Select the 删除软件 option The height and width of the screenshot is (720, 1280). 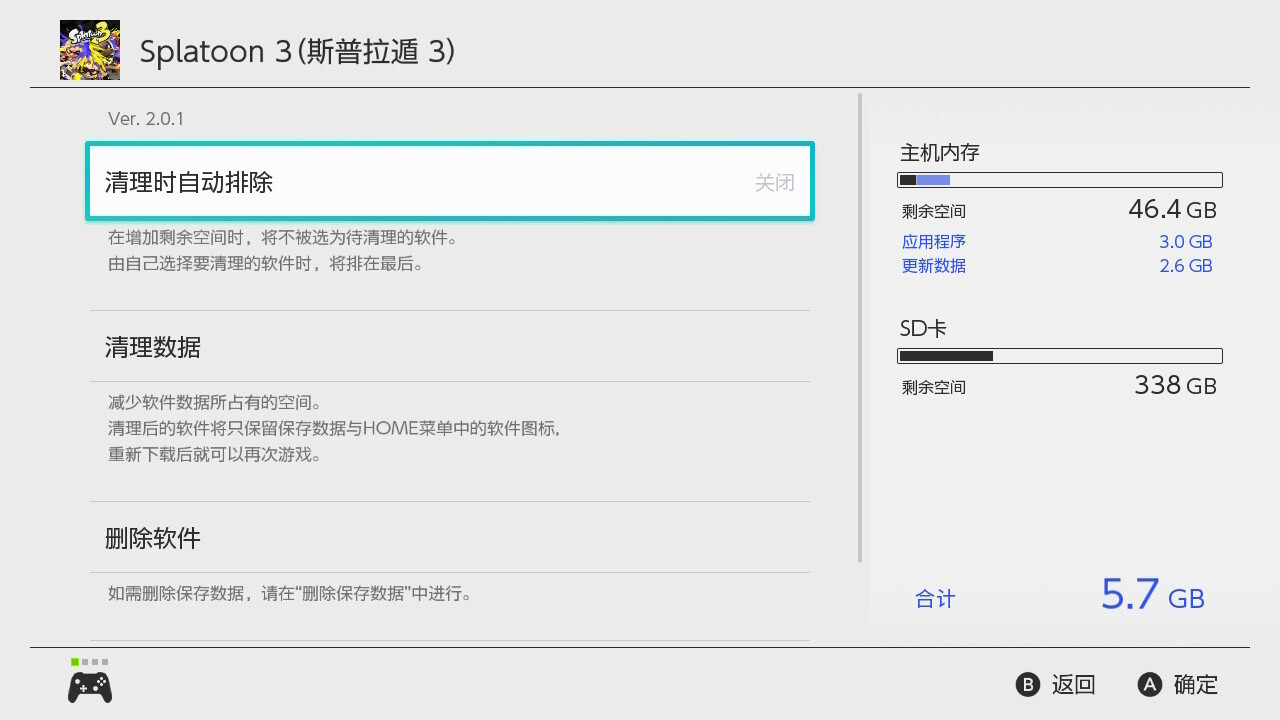pos(450,538)
